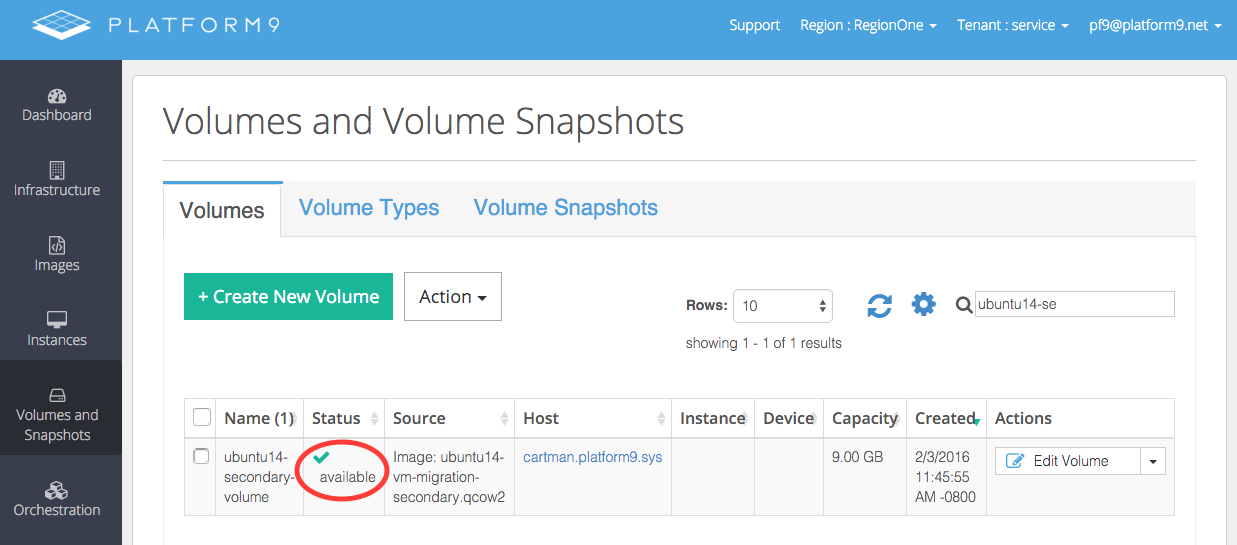Click the Platform9 logo
The width and height of the screenshot is (1237, 545).
[x=155, y=25]
